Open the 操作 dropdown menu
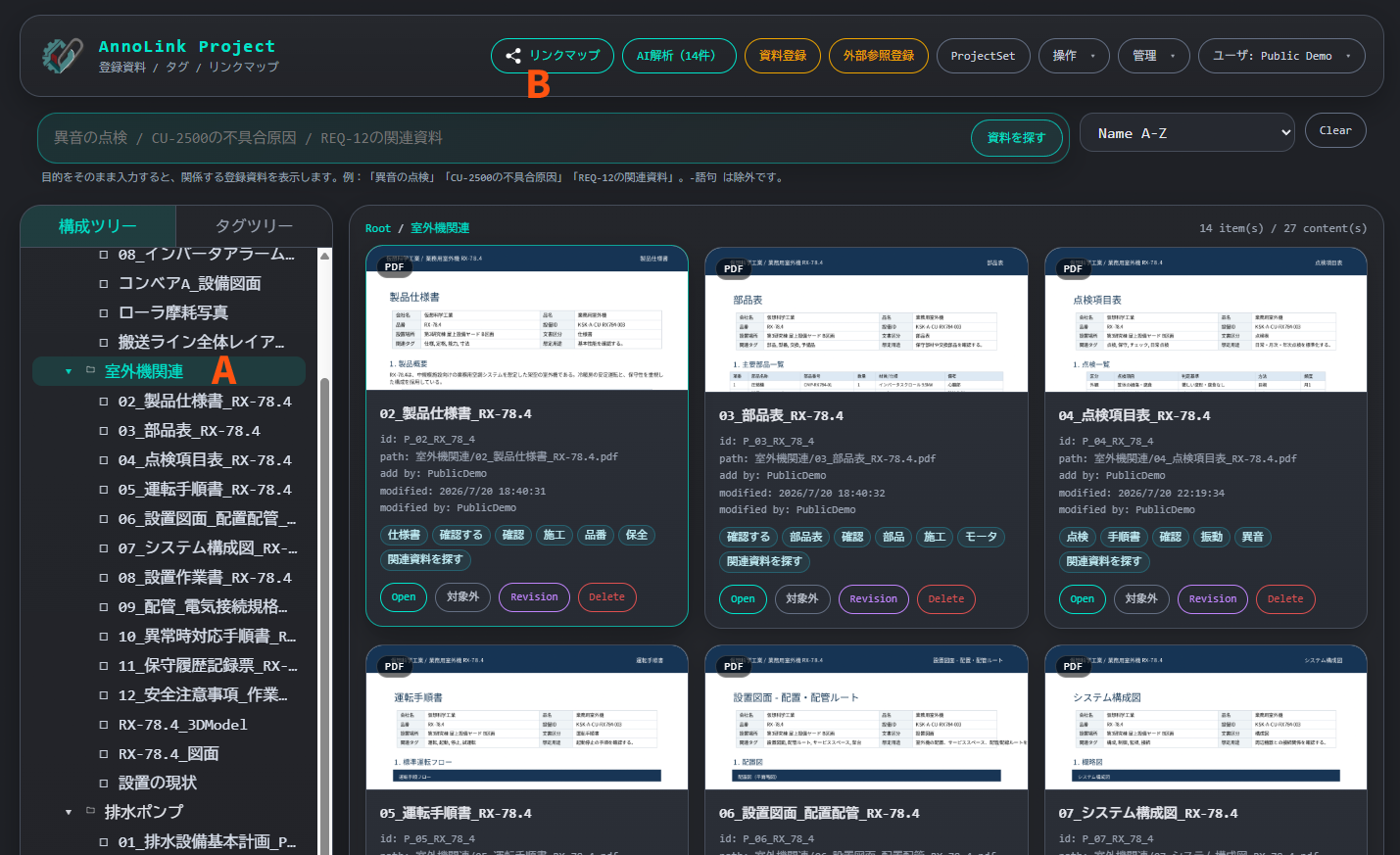The width and height of the screenshot is (1400, 855). click(1074, 56)
